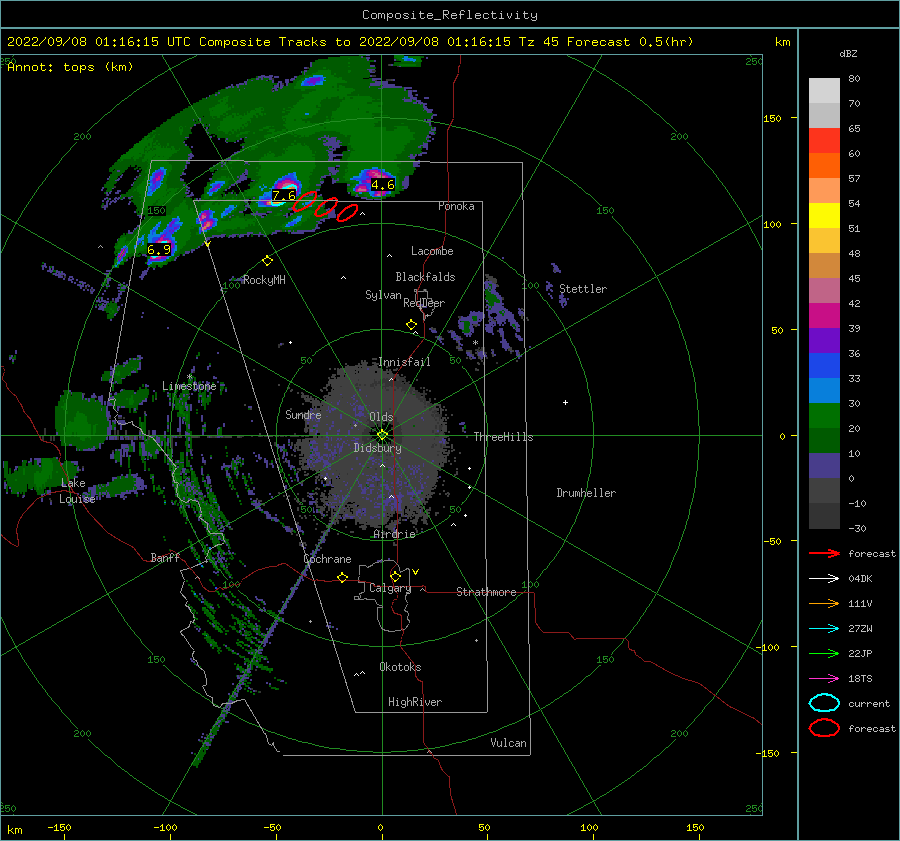
Task: Click the Banff town label
Action: [165, 557]
